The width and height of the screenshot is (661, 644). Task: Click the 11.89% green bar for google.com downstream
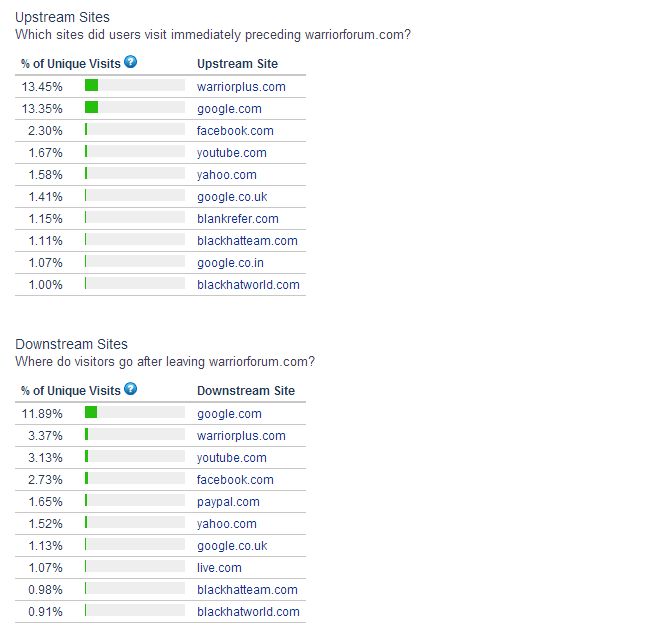point(91,412)
